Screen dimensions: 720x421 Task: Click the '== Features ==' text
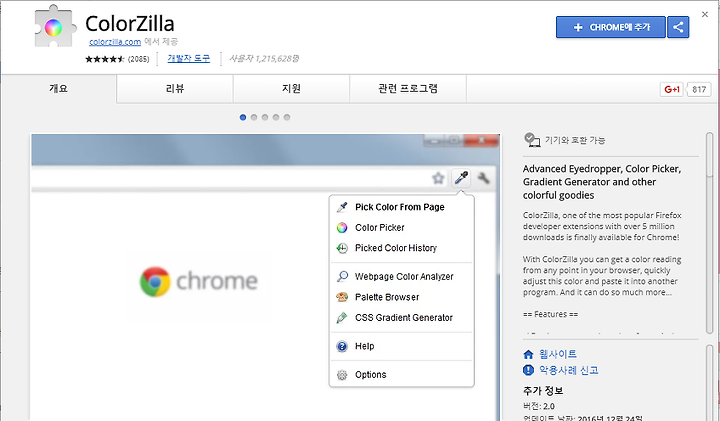point(550,314)
